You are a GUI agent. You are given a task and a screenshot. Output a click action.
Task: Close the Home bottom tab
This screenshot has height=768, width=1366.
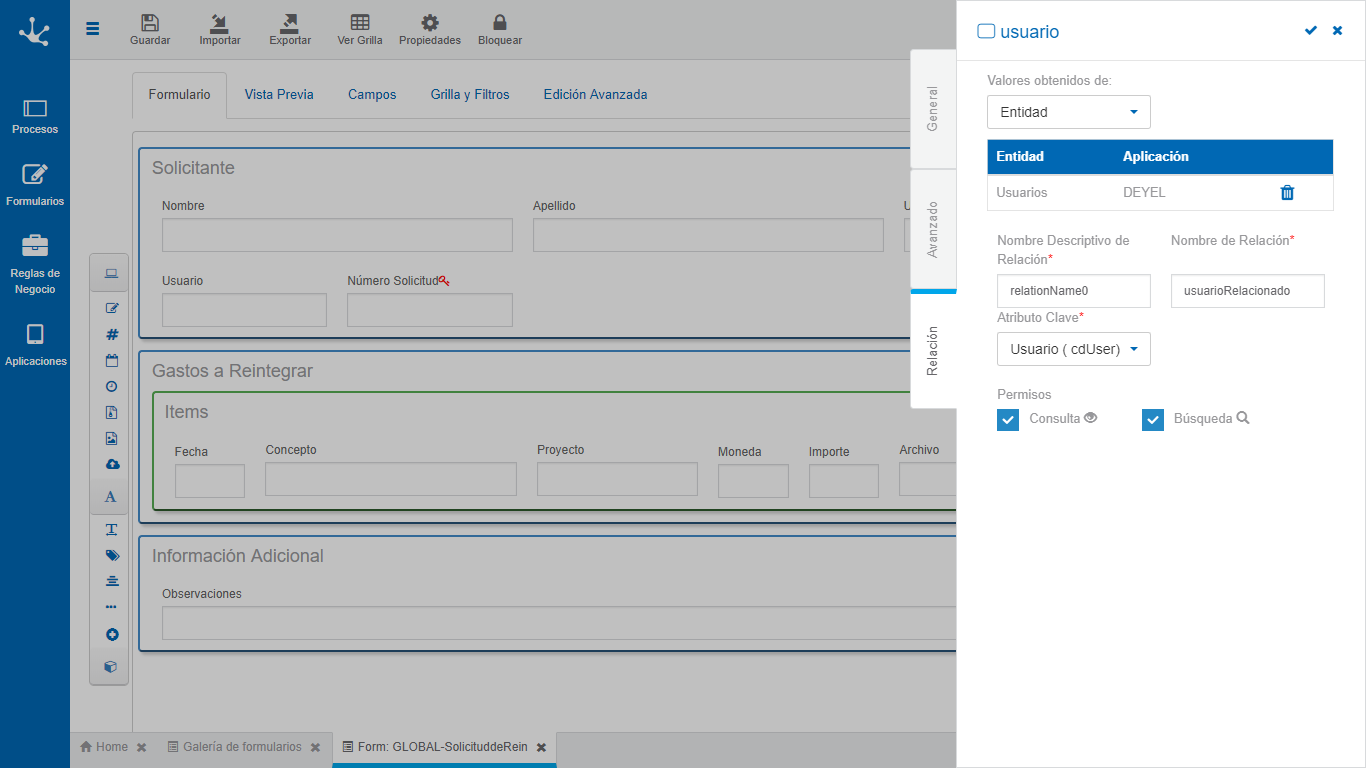tap(142, 748)
